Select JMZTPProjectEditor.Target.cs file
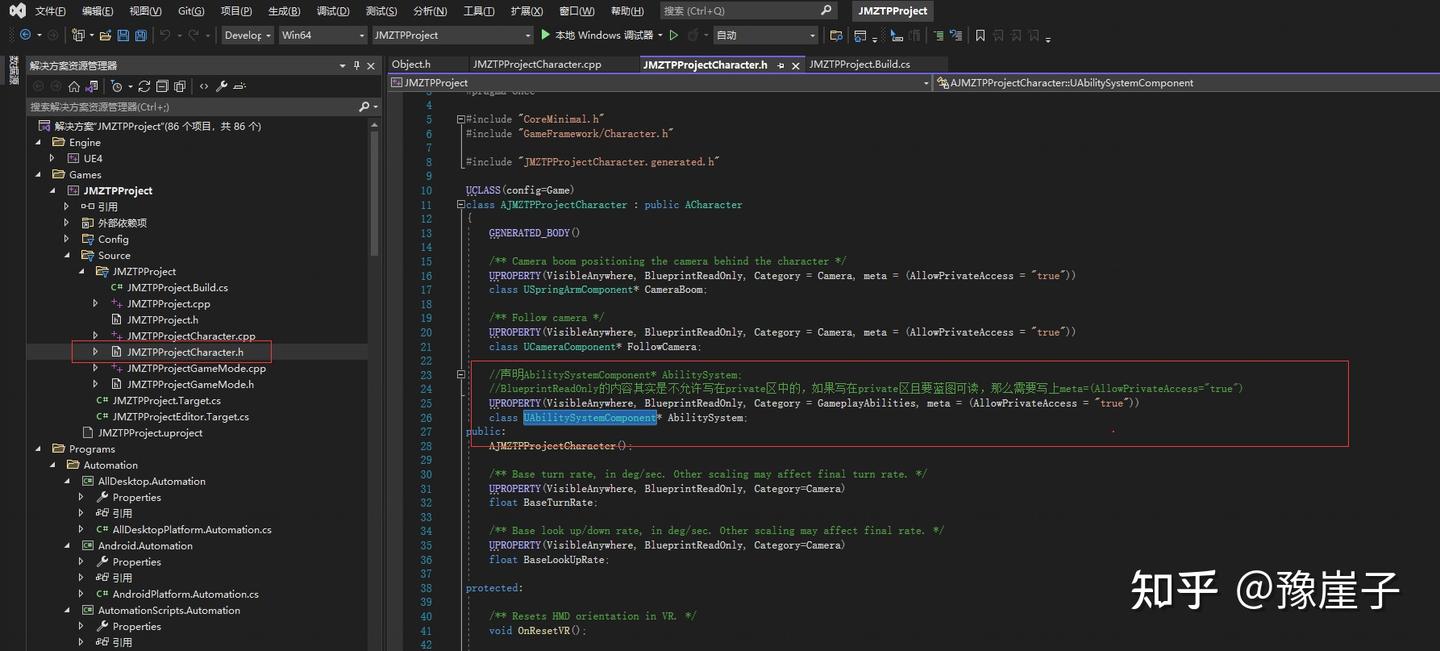 coord(181,417)
